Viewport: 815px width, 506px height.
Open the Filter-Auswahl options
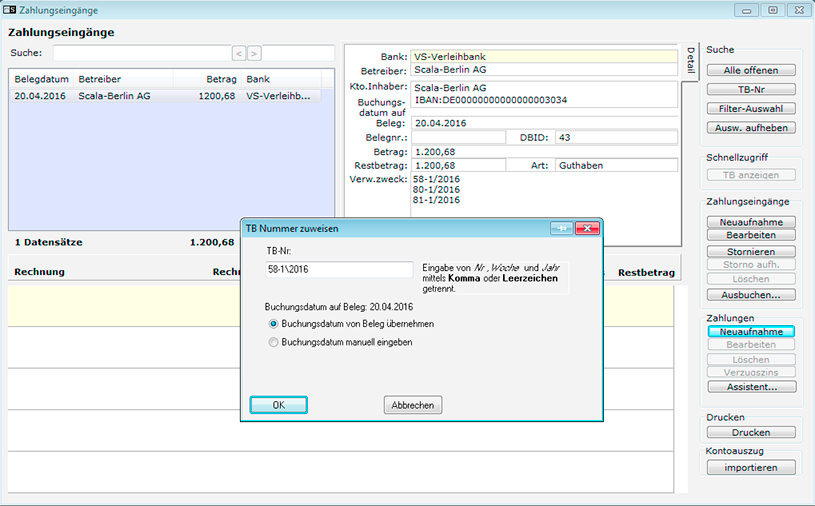click(x=751, y=108)
